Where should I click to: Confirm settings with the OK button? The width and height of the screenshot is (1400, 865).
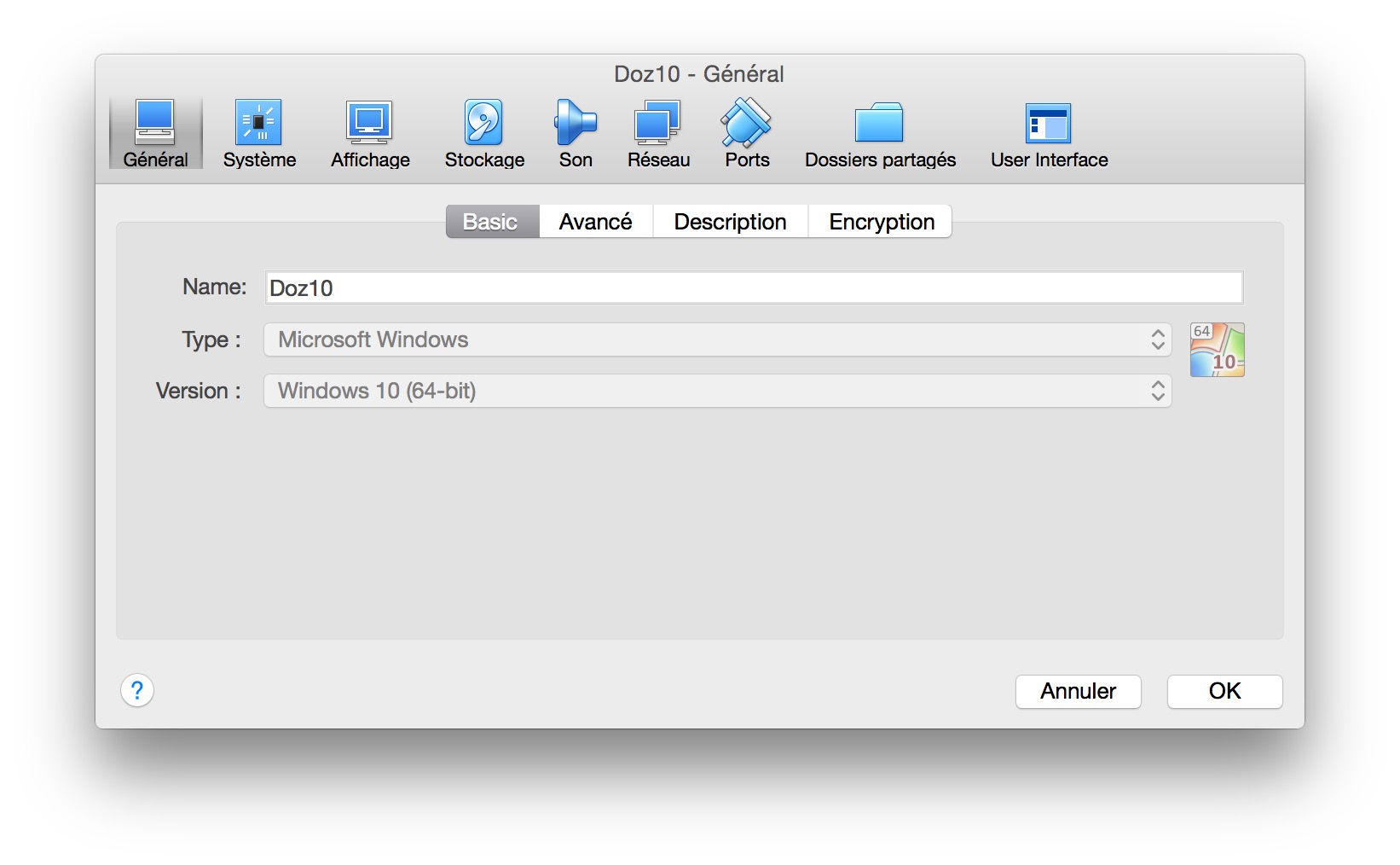(x=1224, y=691)
